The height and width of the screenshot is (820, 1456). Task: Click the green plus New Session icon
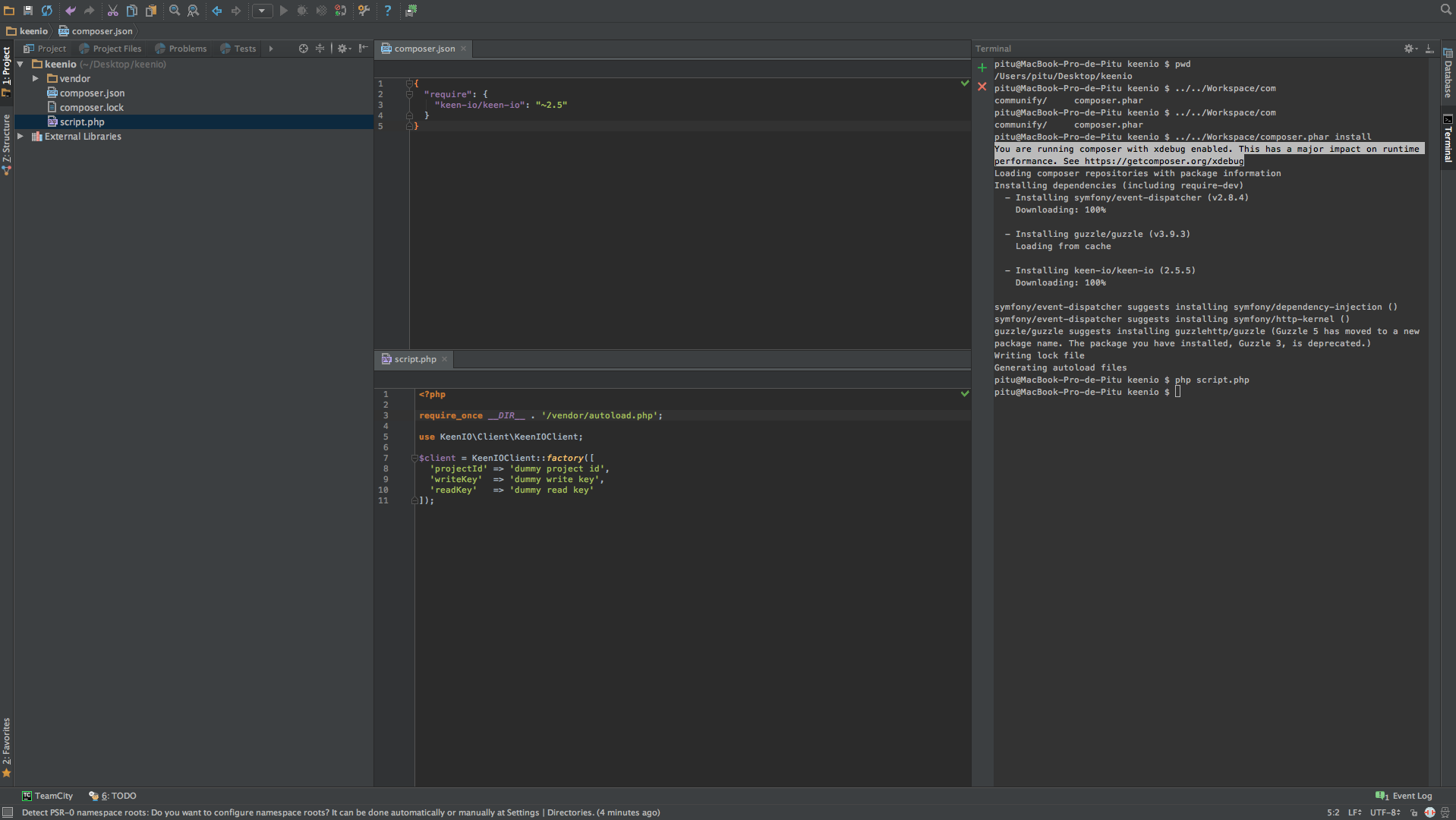click(982, 68)
